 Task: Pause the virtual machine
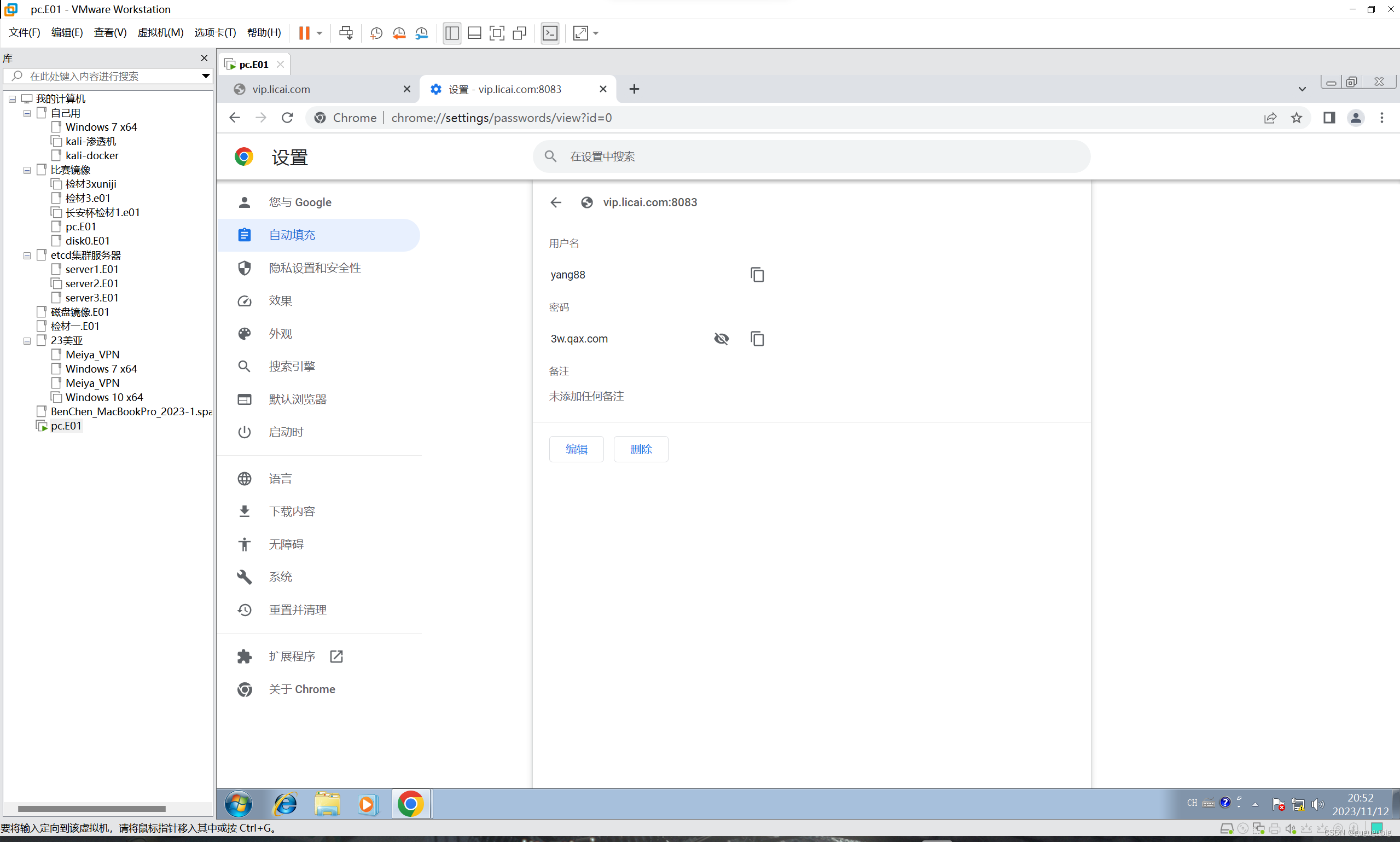click(x=304, y=33)
